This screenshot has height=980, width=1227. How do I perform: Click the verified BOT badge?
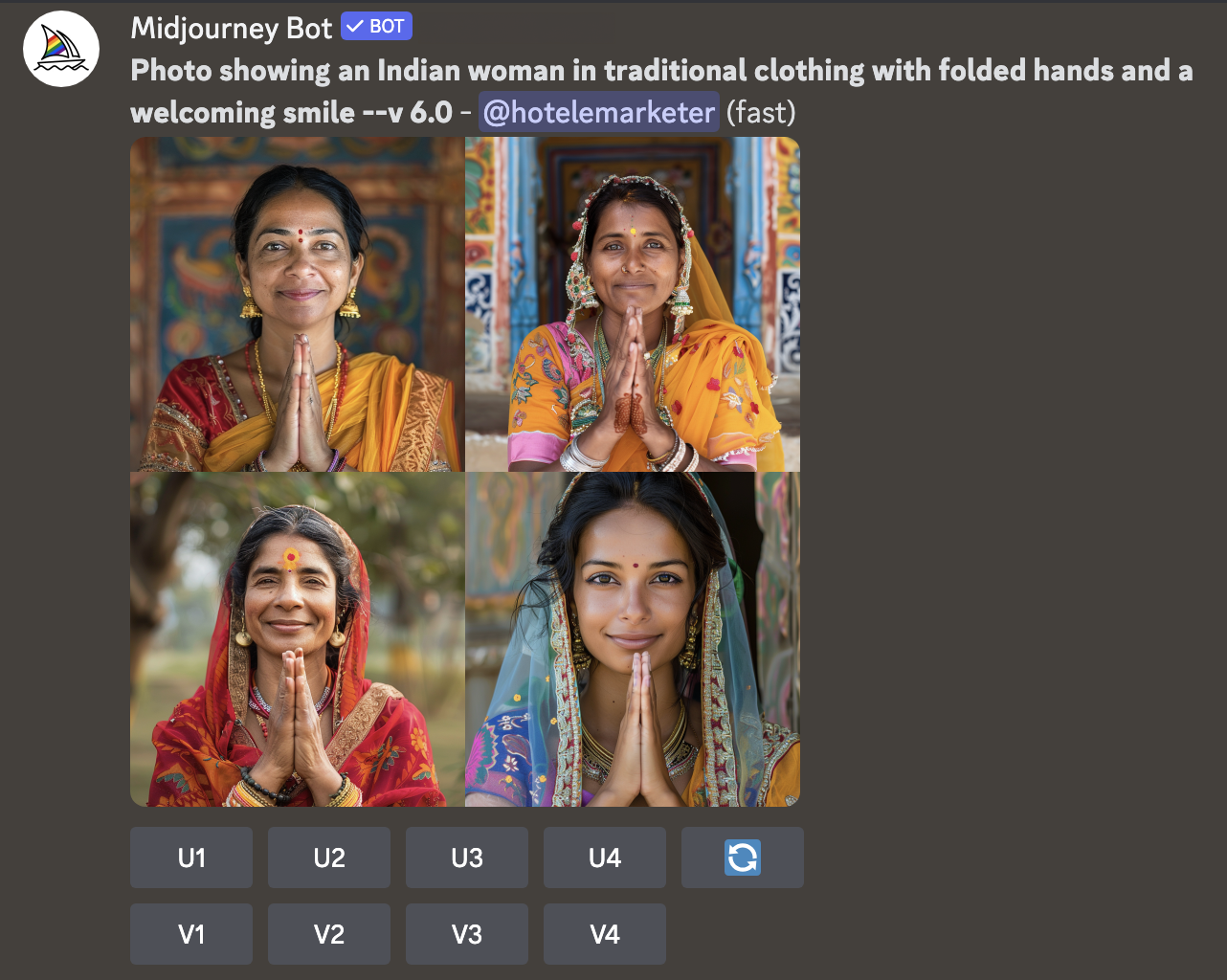click(x=376, y=27)
